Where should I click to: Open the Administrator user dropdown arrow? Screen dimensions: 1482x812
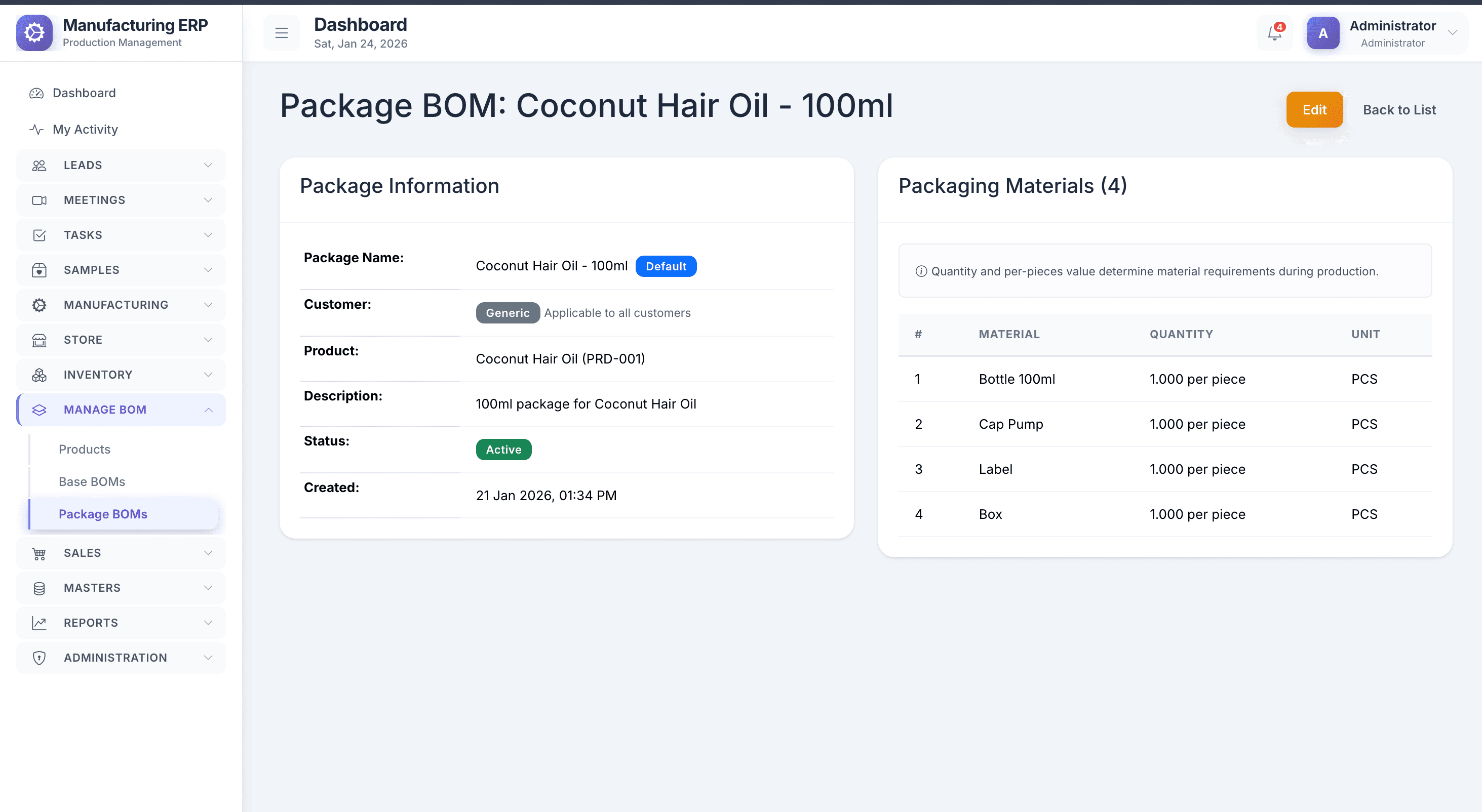tap(1452, 33)
